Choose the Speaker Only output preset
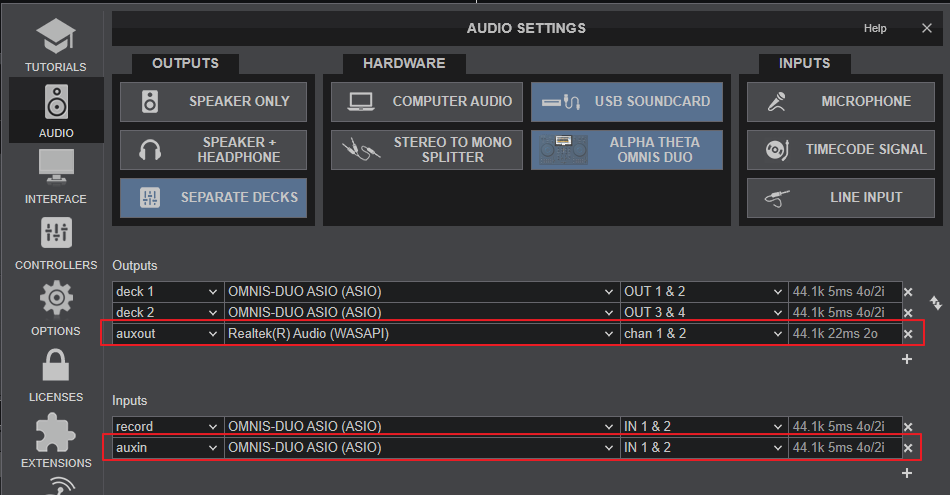The width and height of the screenshot is (950, 495). pyautogui.click(x=213, y=101)
